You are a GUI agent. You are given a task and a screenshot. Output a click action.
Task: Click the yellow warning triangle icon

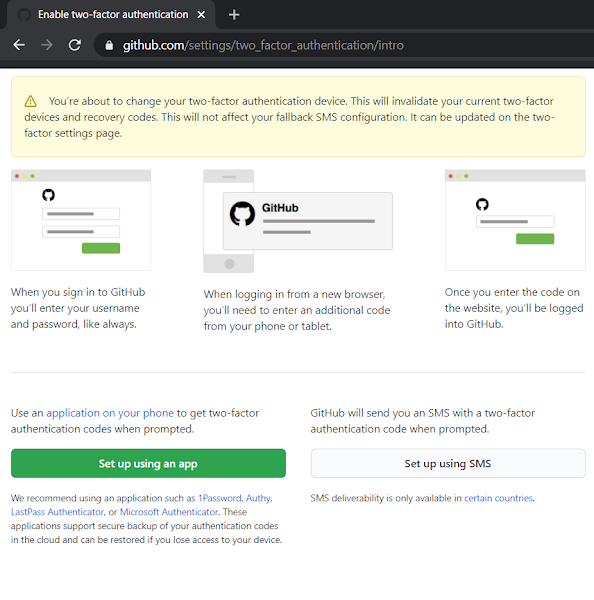pyautogui.click(x=31, y=101)
